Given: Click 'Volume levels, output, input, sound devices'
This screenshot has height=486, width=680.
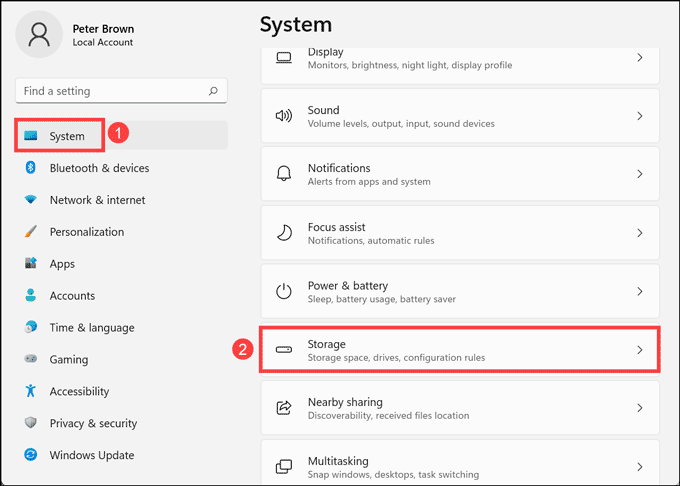Looking at the screenshot, I should [401, 124].
